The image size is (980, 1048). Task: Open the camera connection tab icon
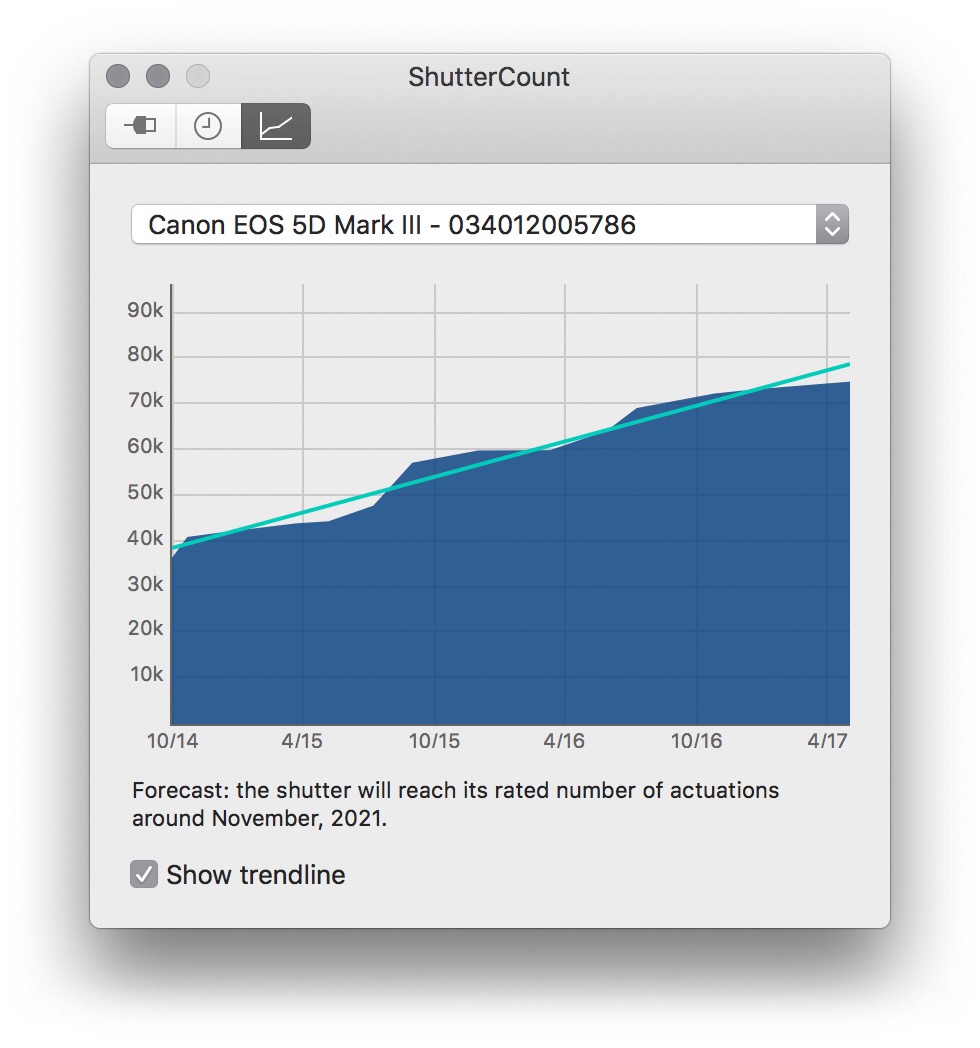click(x=141, y=126)
